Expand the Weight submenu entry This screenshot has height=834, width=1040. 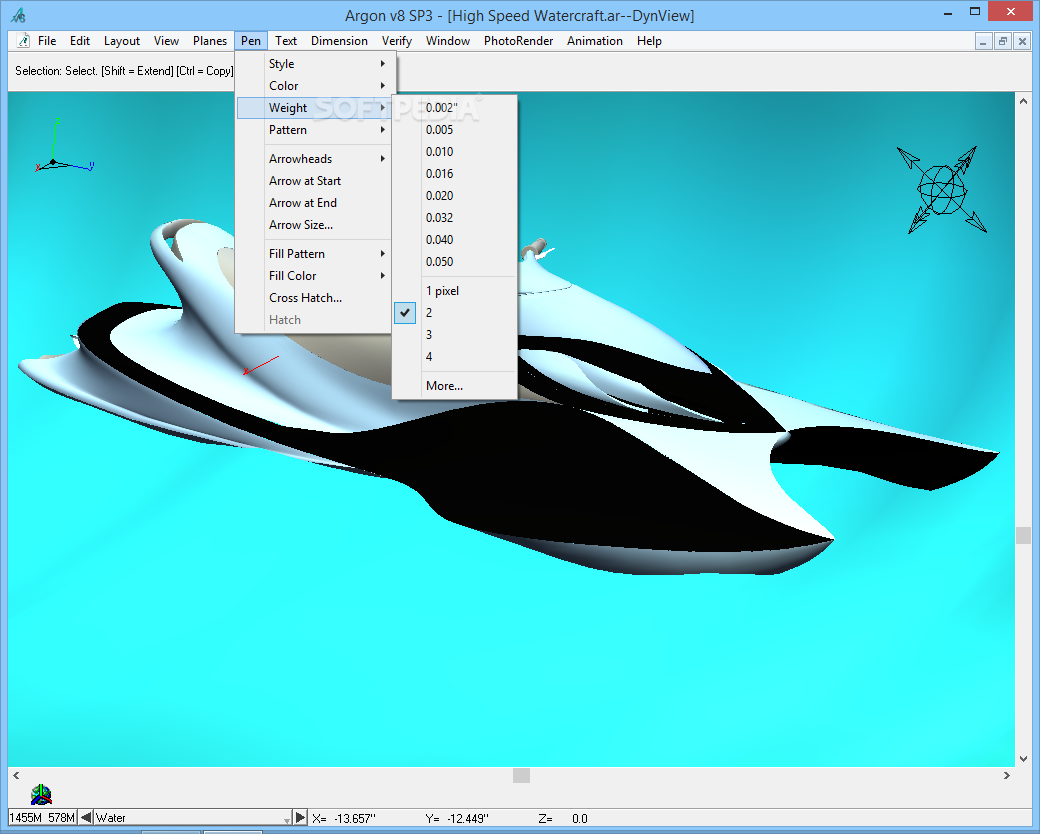pyautogui.click(x=316, y=107)
